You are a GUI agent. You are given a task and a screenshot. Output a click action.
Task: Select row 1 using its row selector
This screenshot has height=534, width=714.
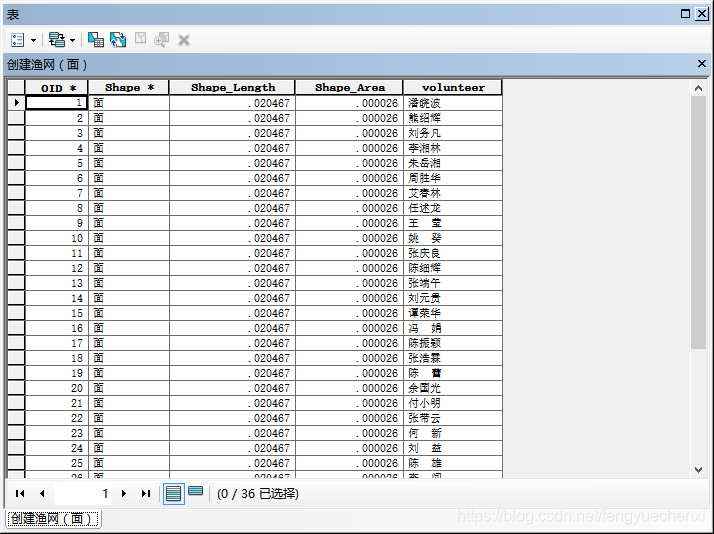(x=16, y=103)
